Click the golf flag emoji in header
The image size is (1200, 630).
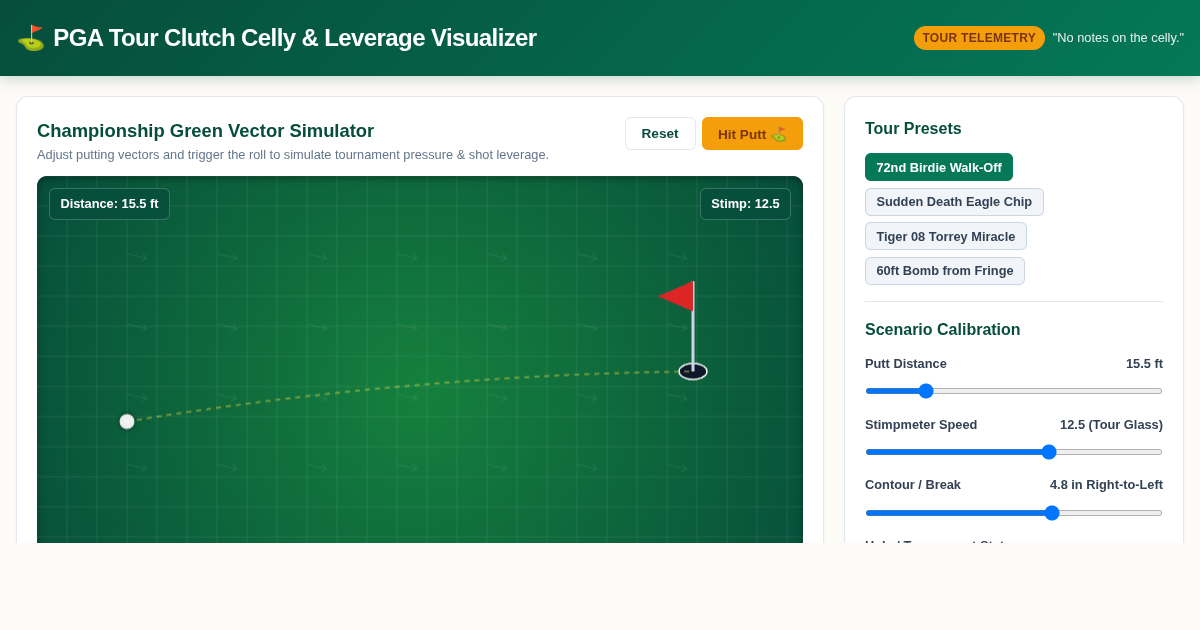[31, 38]
